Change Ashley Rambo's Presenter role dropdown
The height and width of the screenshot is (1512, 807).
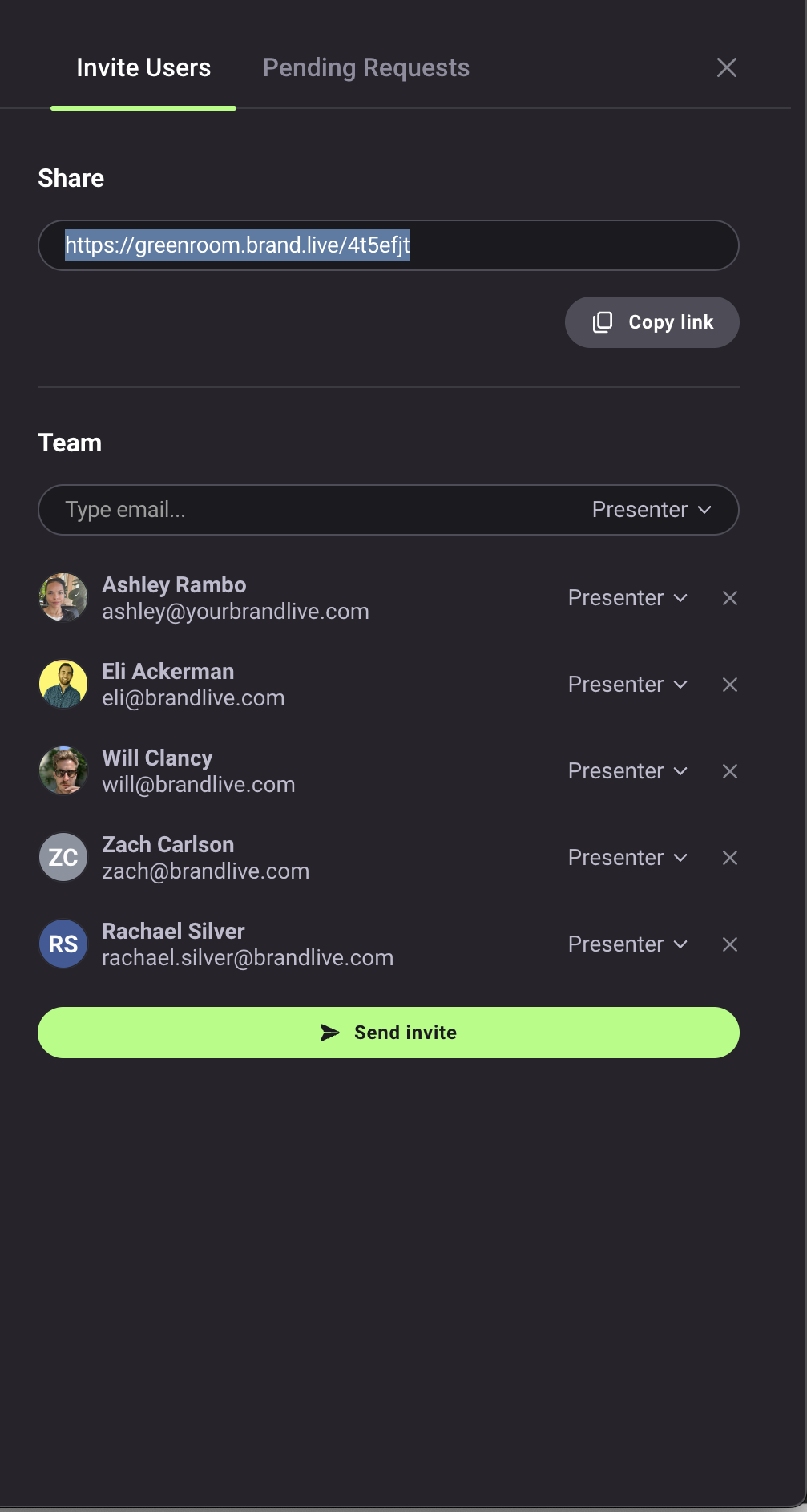click(627, 598)
